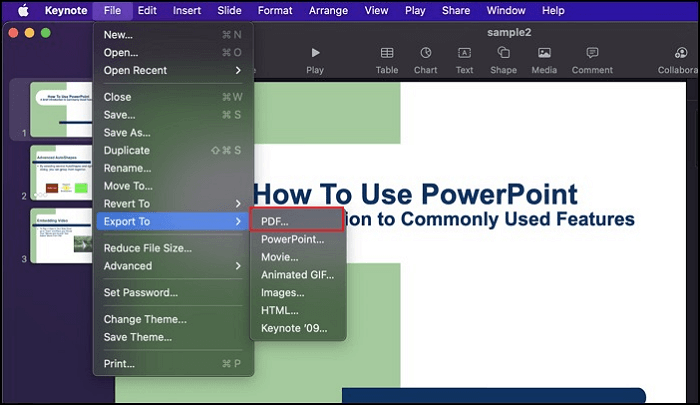Click the sample2 window title
The image size is (700, 405).
[x=509, y=32]
